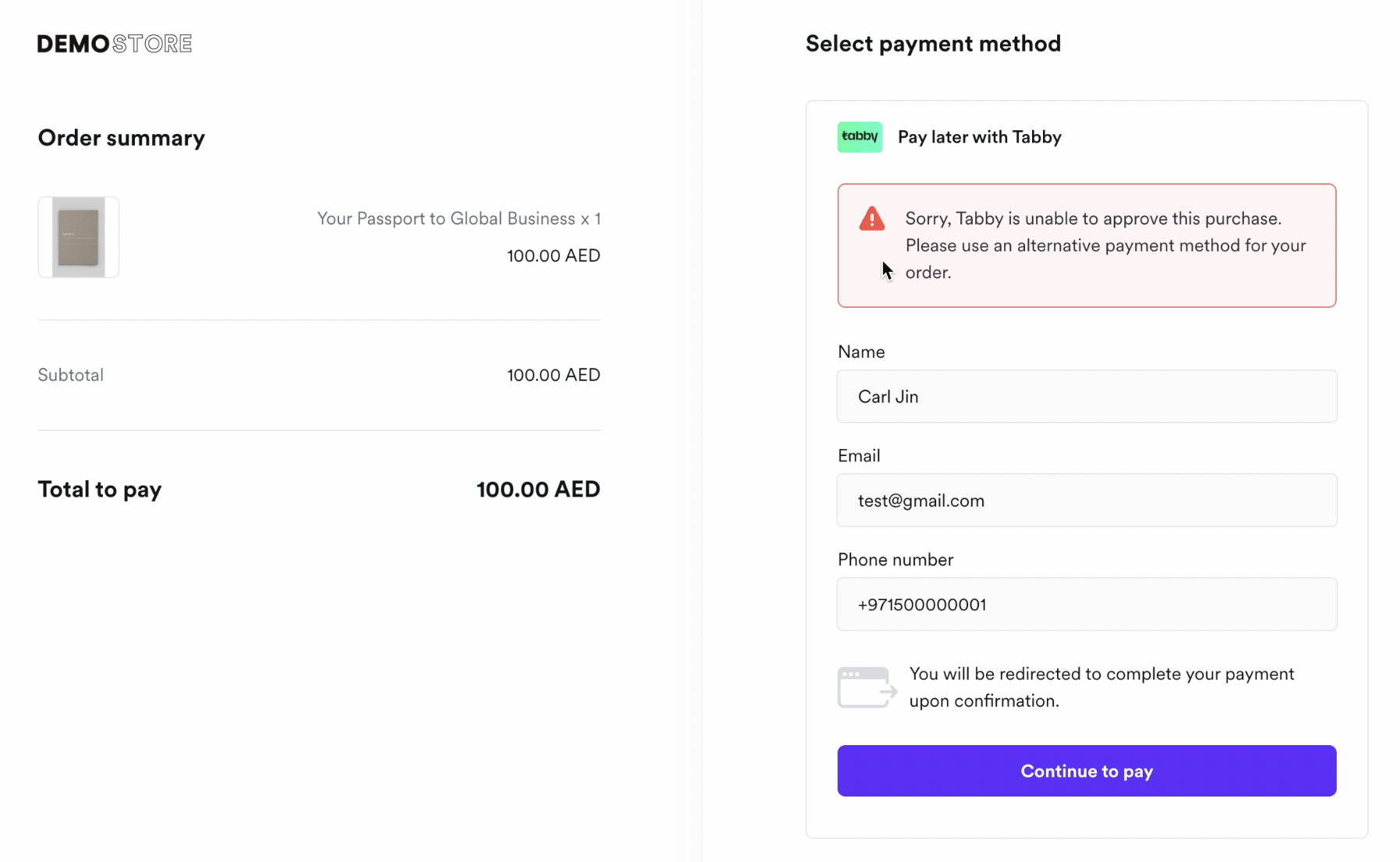Click the redirect browser window icon
Image resolution: width=1400 pixels, height=862 pixels.
866,687
